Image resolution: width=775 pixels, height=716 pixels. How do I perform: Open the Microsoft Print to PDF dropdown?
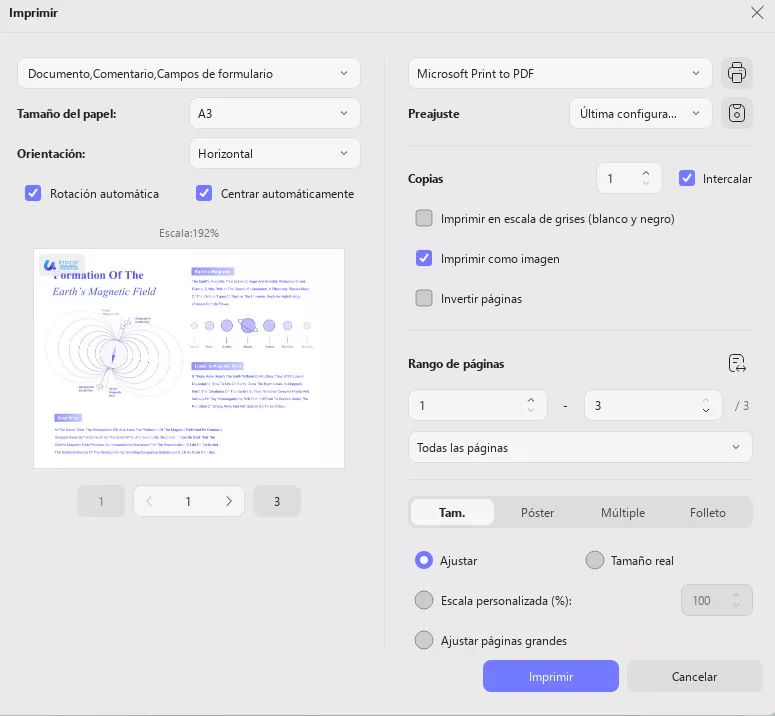click(x=559, y=73)
